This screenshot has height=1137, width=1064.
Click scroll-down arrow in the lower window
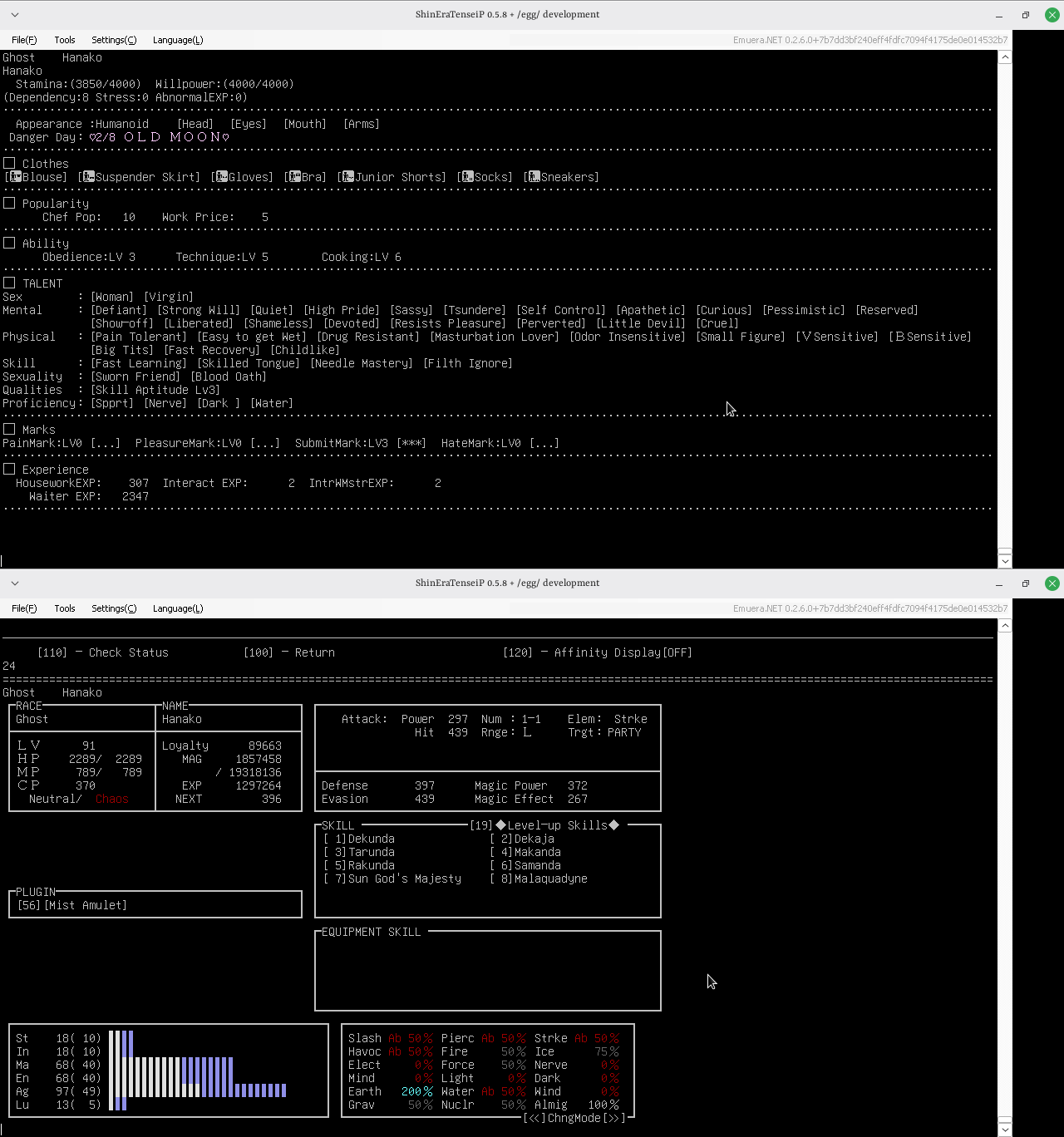[1005, 1130]
